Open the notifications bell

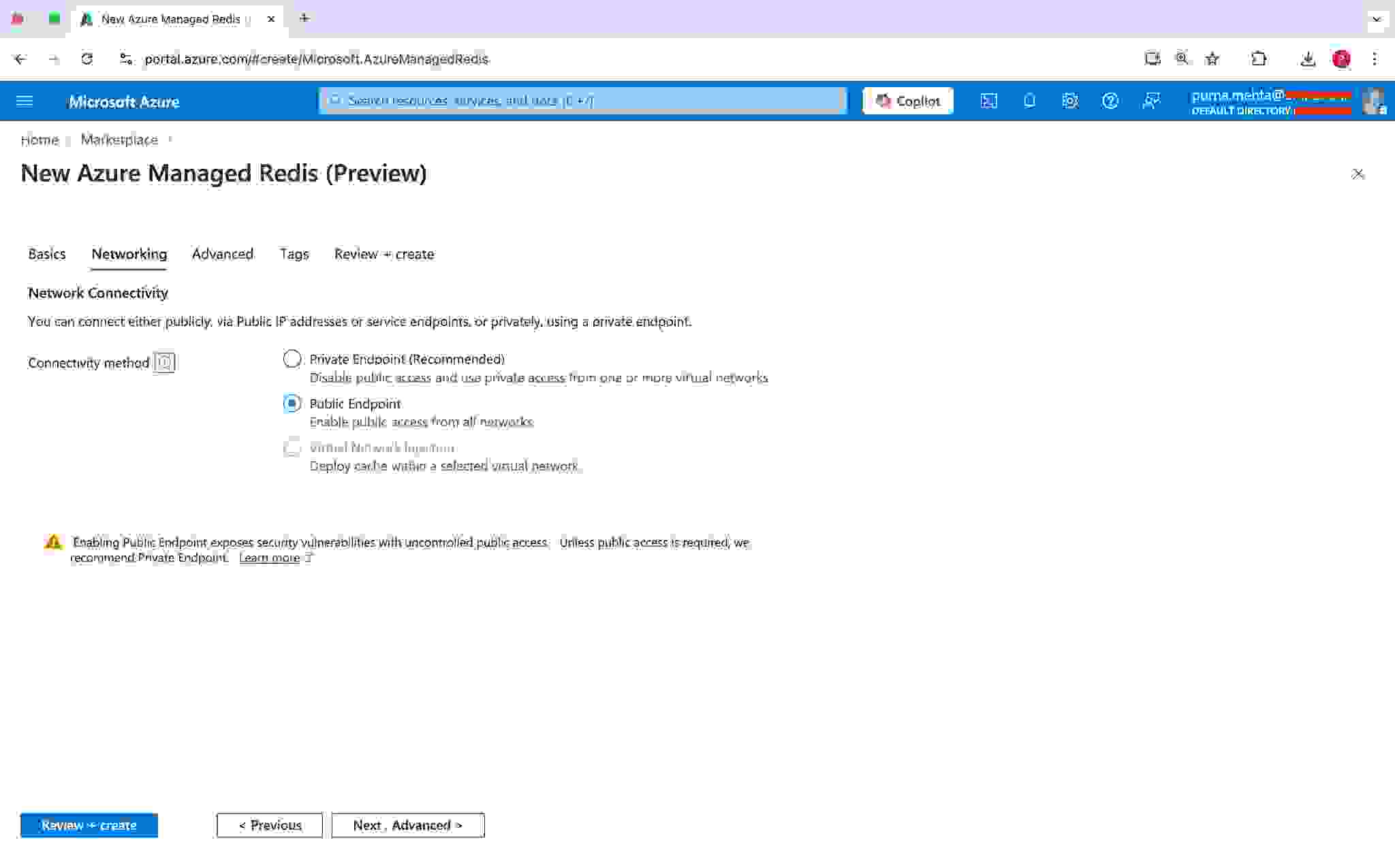pyautogui.click(x=1029, y=101)
